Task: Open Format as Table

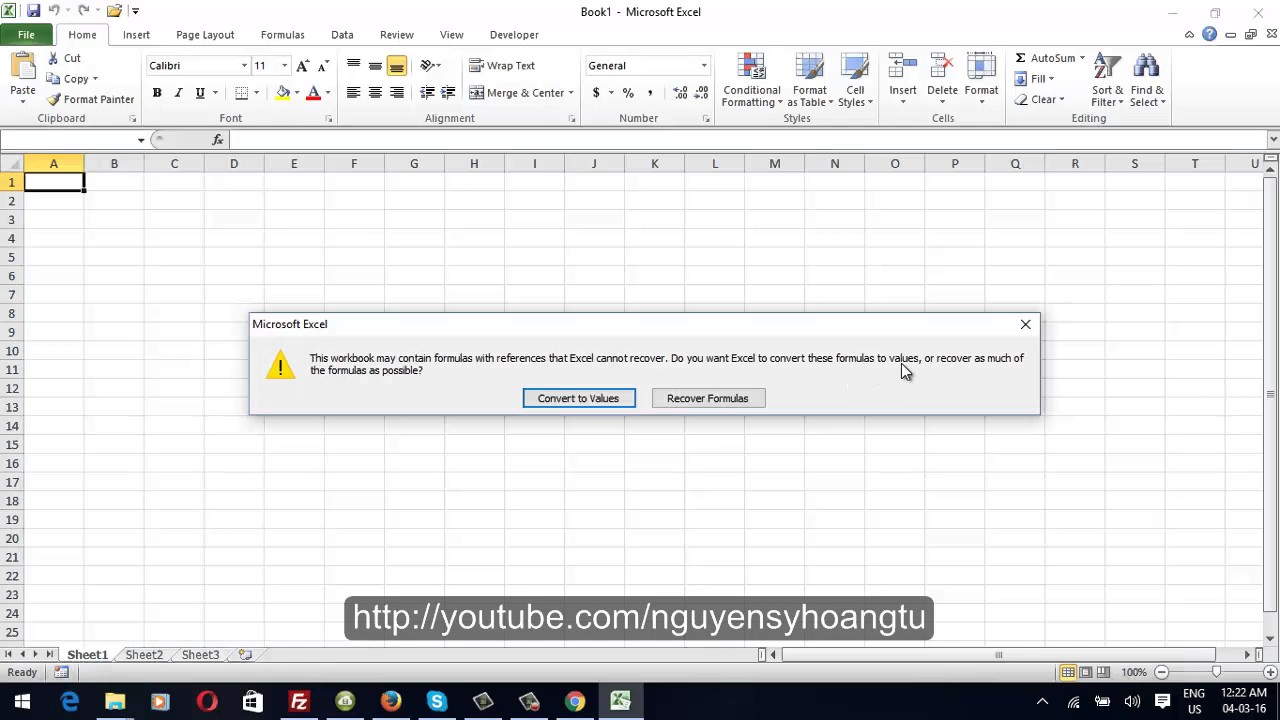Action: [809, 80]
